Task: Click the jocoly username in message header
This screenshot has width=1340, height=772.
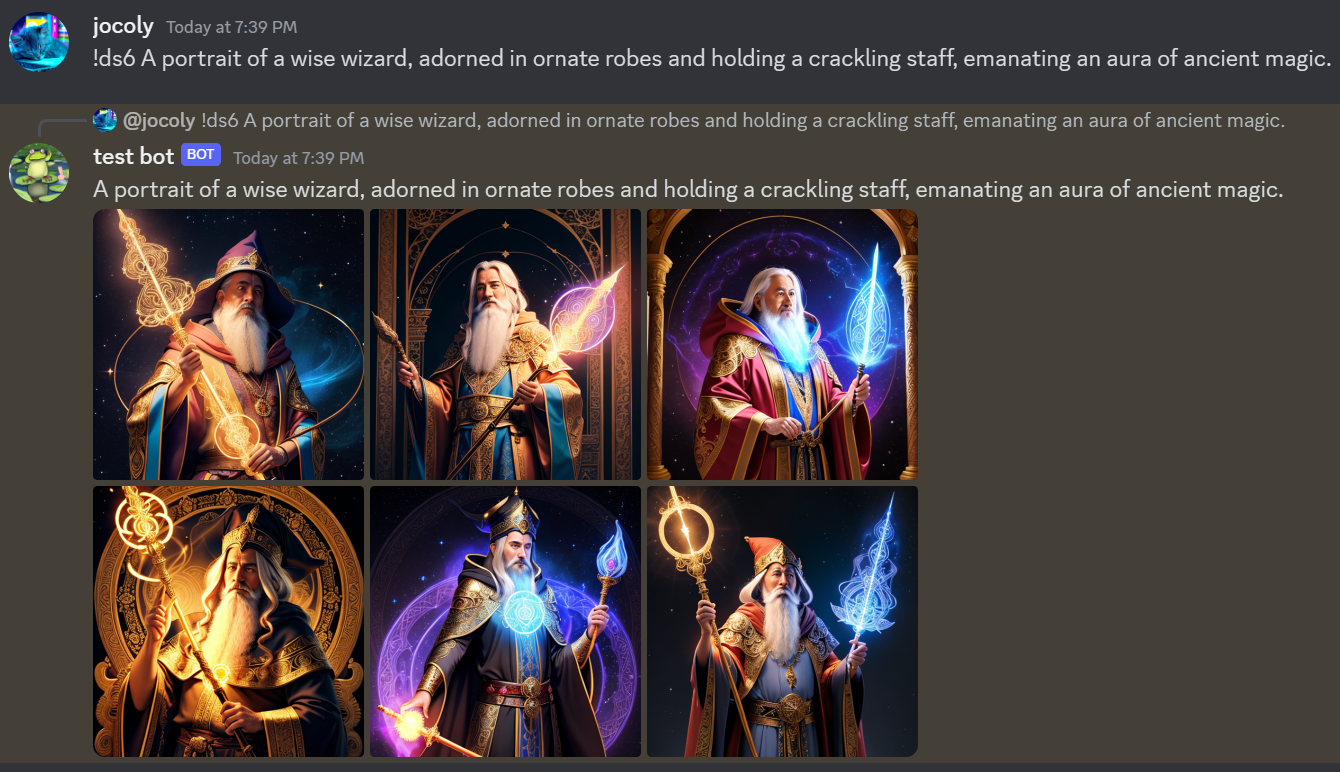Action: 123,26
